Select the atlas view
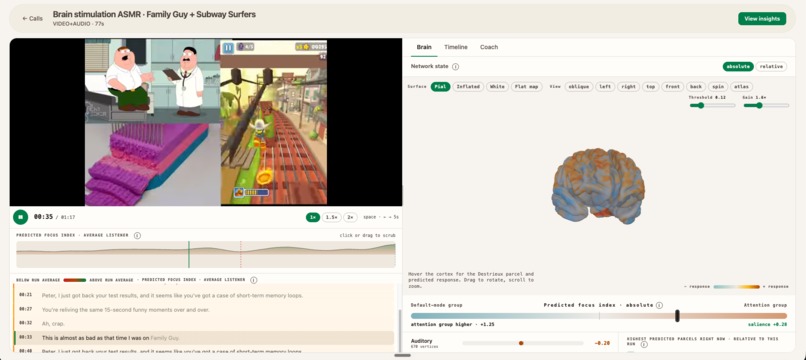Screen dimensions: 806x360 pyautogui.click(x=742, y=86)
